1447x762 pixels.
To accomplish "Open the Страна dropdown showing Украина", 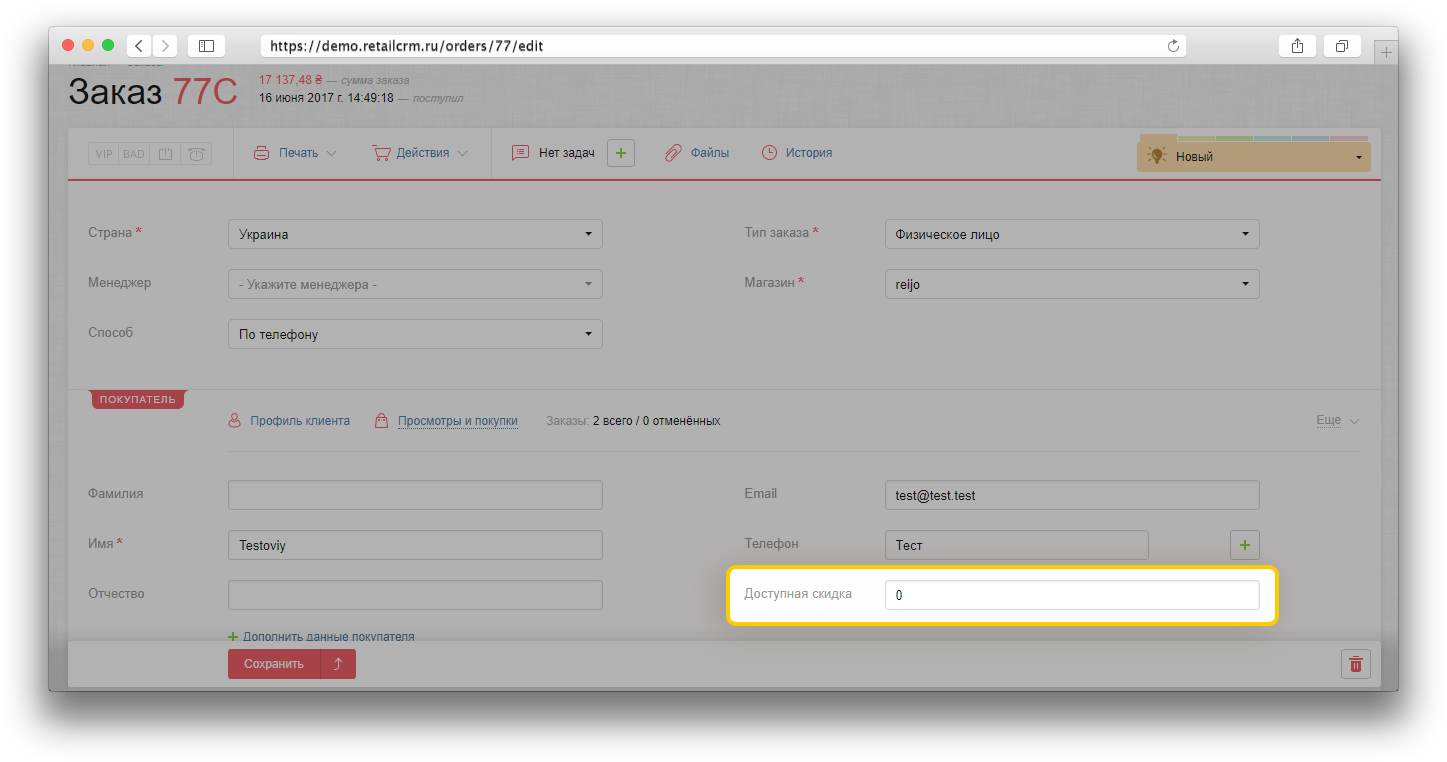I will coord(415,234).
